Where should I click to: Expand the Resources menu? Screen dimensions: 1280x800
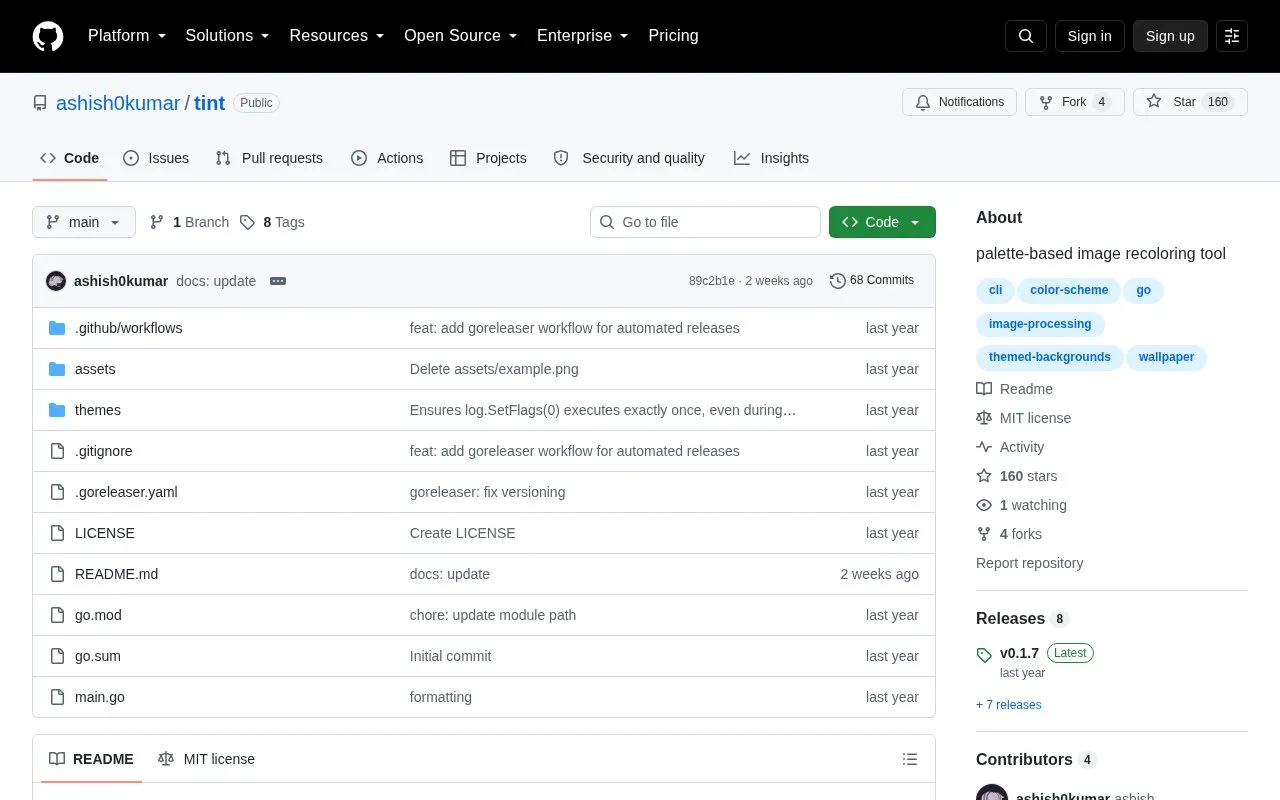point(337,36)
